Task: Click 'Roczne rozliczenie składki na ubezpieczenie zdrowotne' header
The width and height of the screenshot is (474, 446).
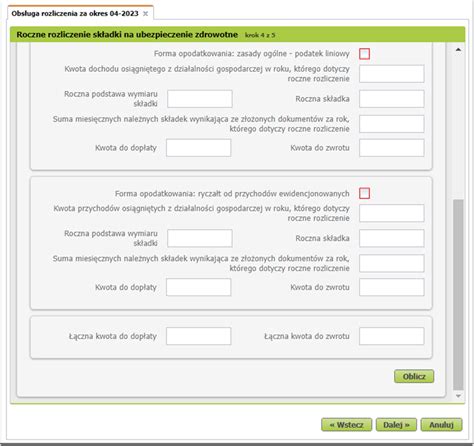Action: [127, 34]
